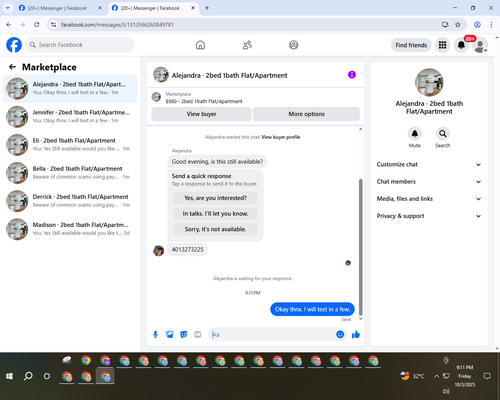Click View buyer button
This screenshot has width=500, height=400.
click(x=201, y=114)
